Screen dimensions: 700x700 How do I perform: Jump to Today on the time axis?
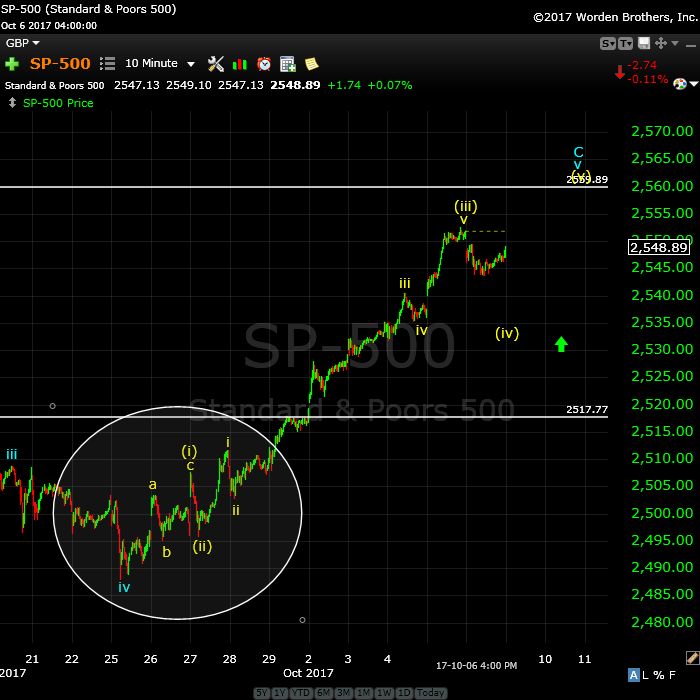(430, 693)
